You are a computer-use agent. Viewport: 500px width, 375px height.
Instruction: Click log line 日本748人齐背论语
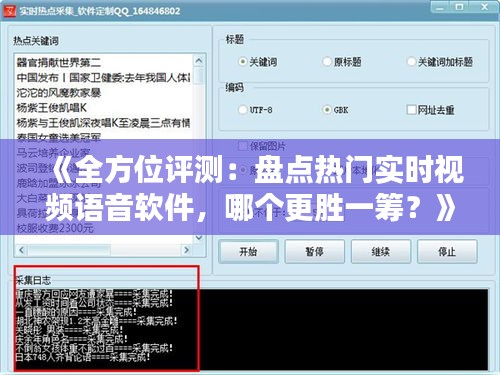tap(83, 358)
